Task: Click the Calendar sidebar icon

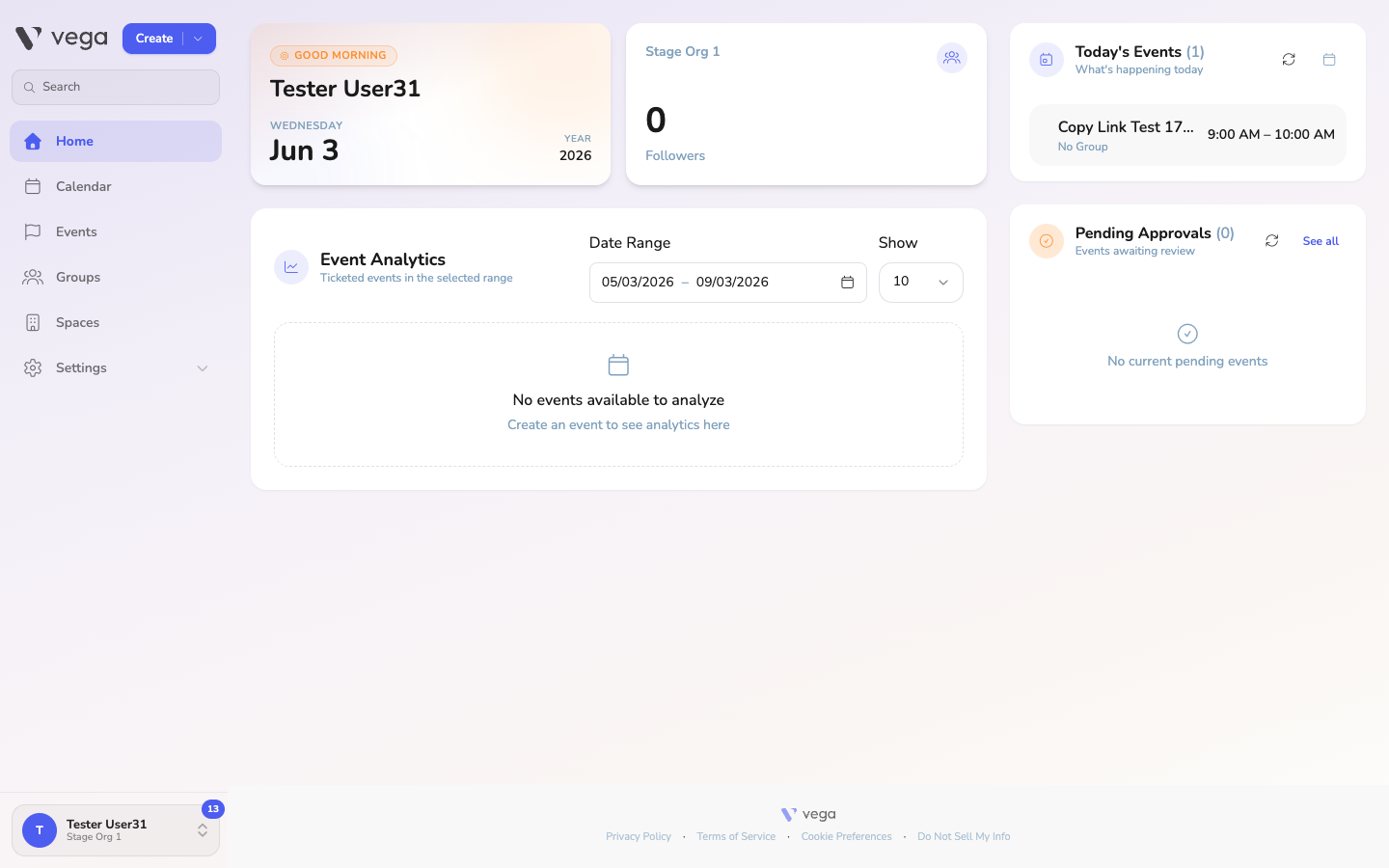Action: pyautogui.click(x=33, y=186)
